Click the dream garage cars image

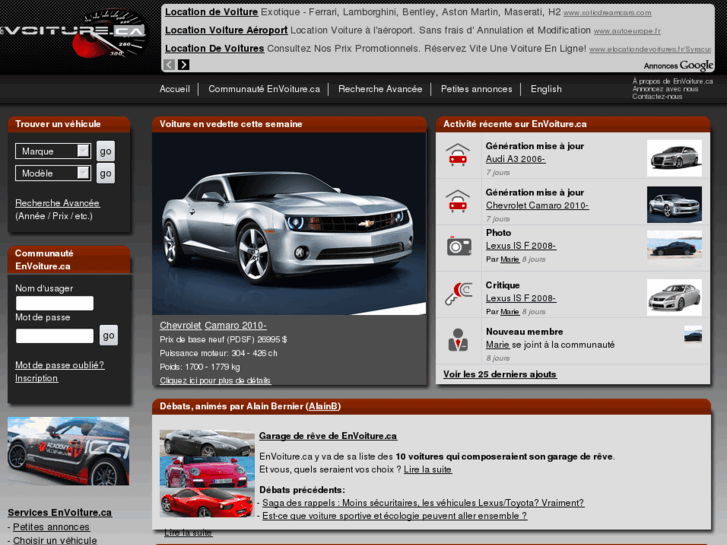coord(207,473)
